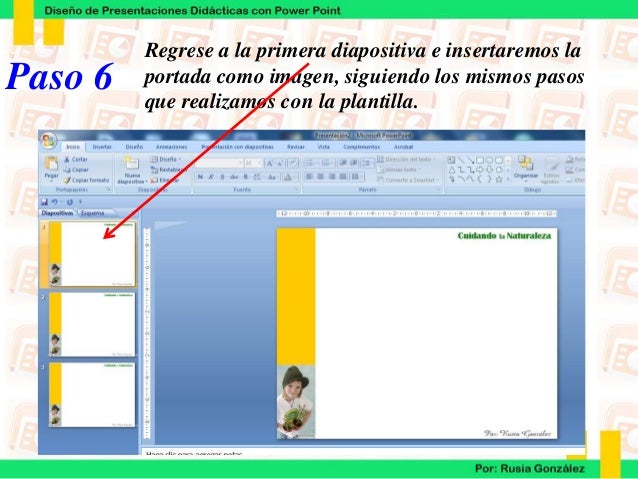Toggle strikethrough abc formatting
Image resolution: width=638 pixels, height=479 pixels.
click(234, 177)
